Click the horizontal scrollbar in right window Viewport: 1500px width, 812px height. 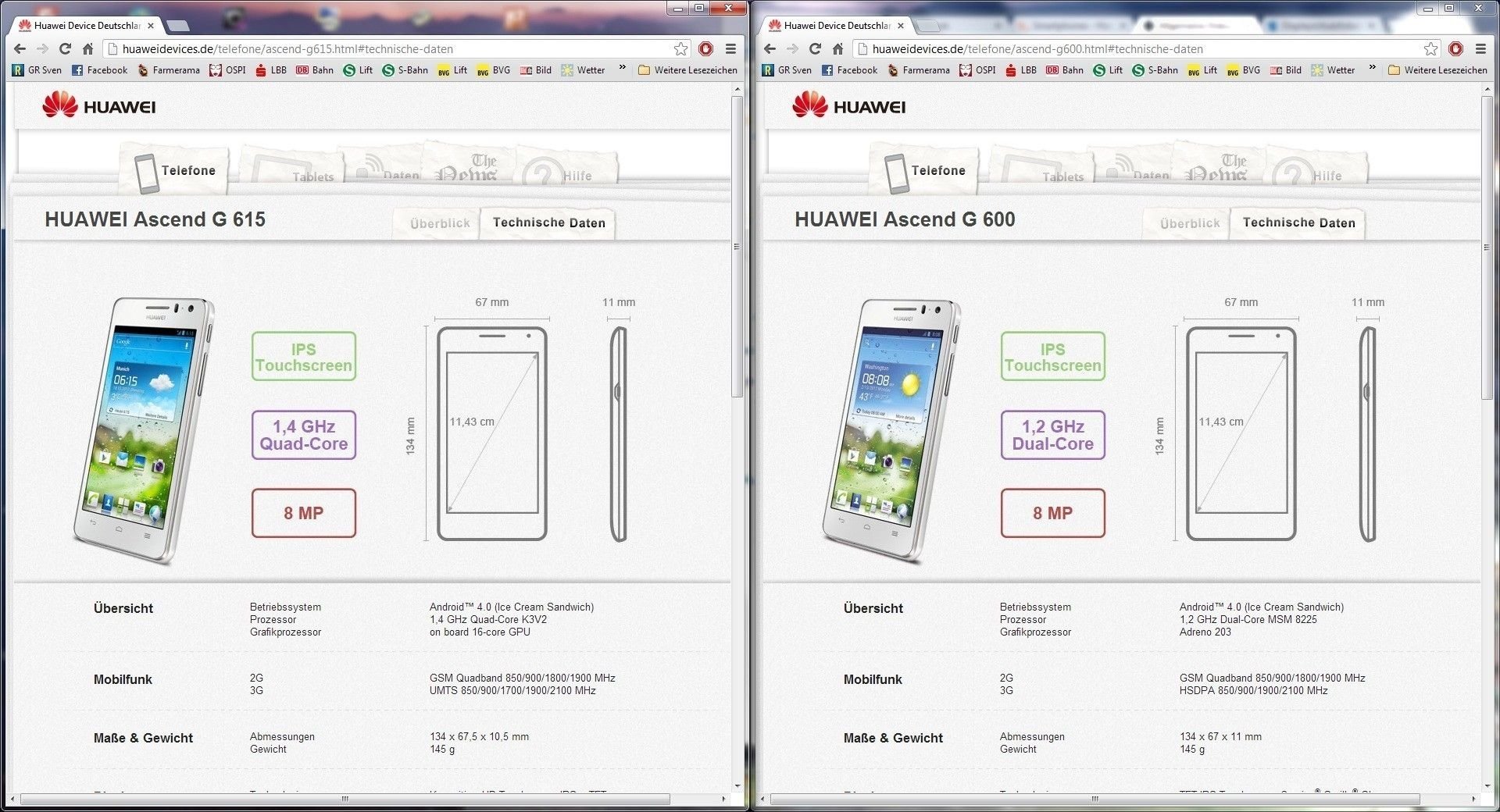[1095, 799]
